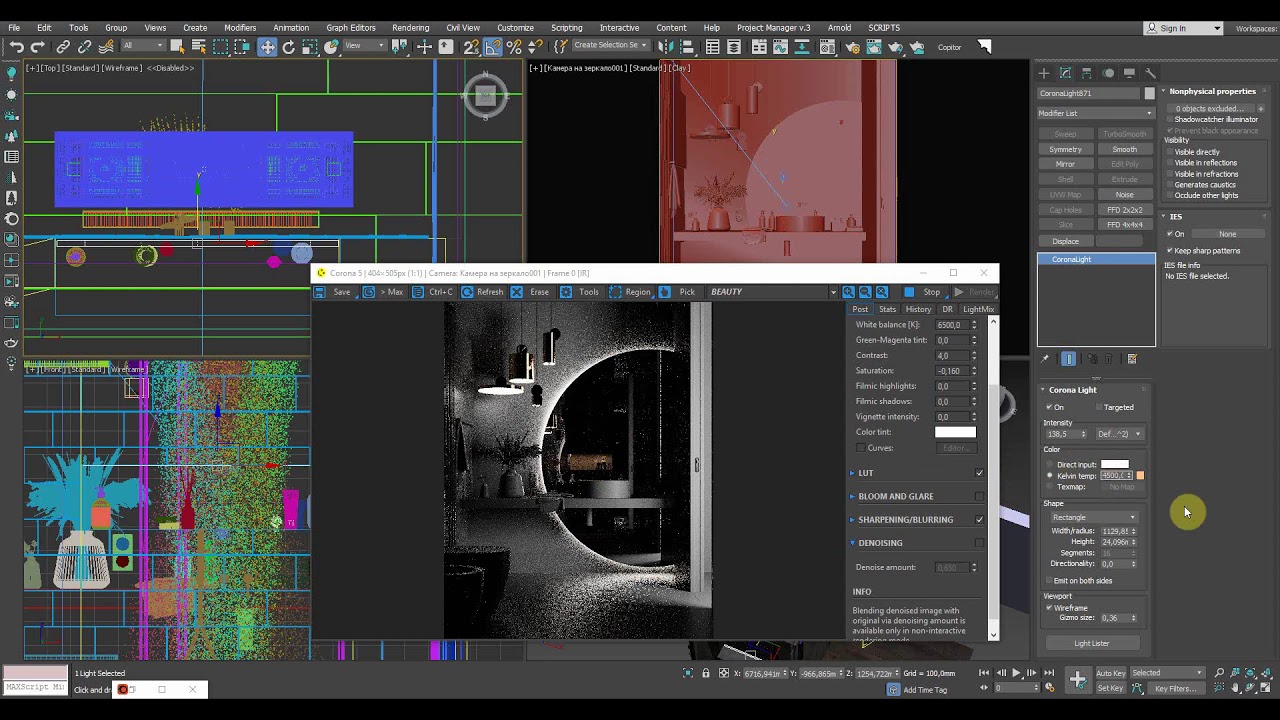Activate the Unlink Selection tool
The image size is (1280, 720).
click(x=85, y=47)
